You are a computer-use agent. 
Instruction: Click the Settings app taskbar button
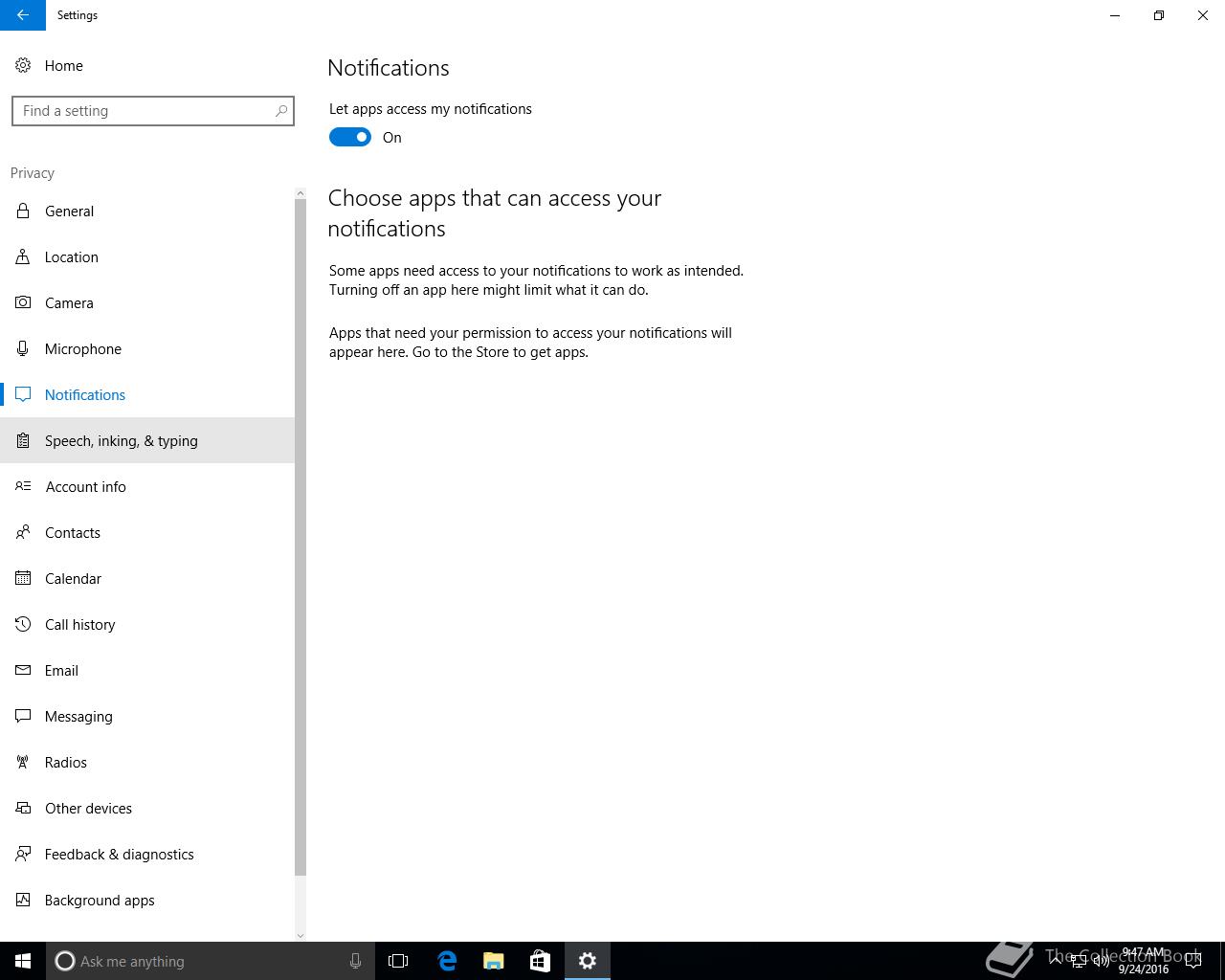tap(587, 961)
